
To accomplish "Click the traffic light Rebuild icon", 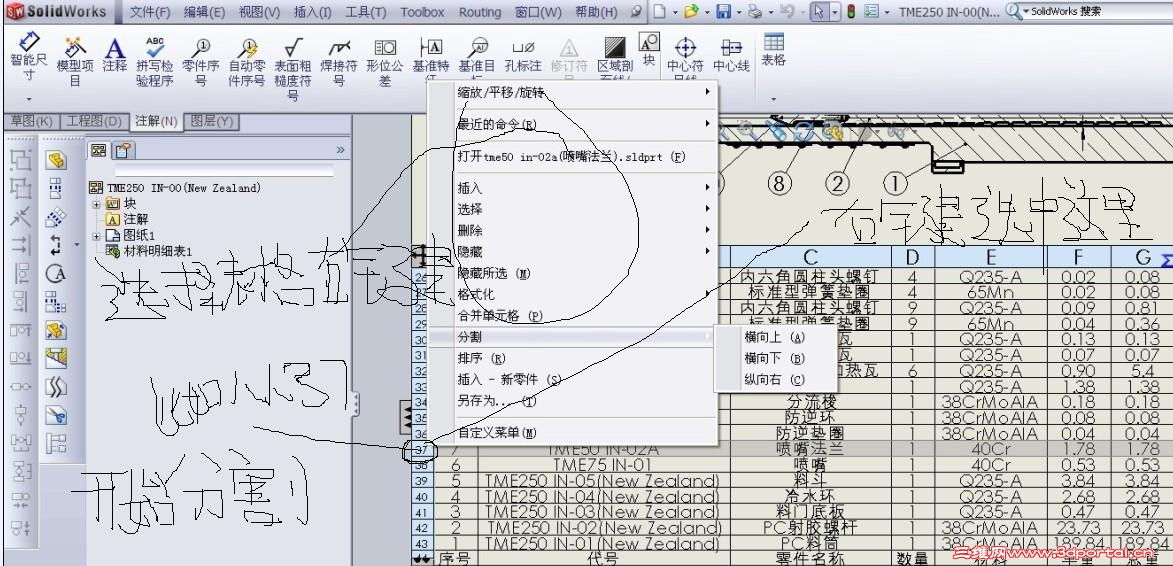I will pyautogui.click(x=853, y=12).
